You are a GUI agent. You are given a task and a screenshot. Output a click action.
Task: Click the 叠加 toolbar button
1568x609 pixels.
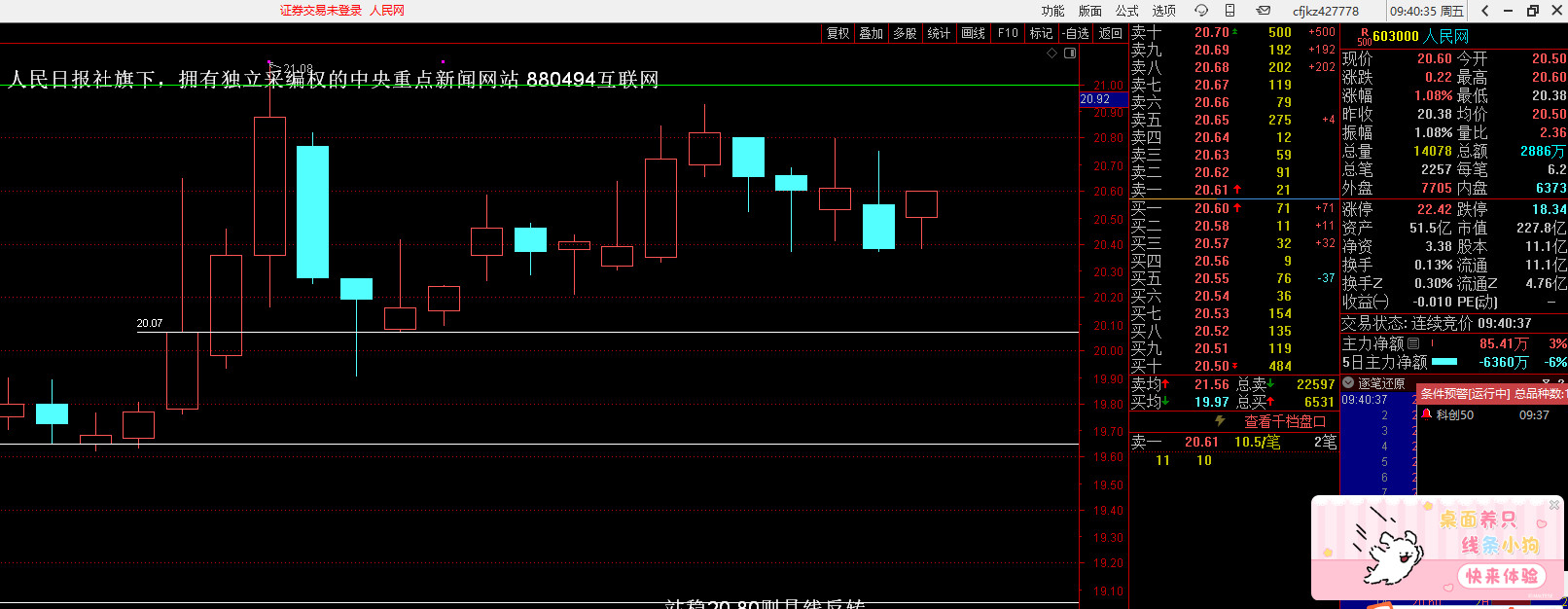click(x=872, y=33)
